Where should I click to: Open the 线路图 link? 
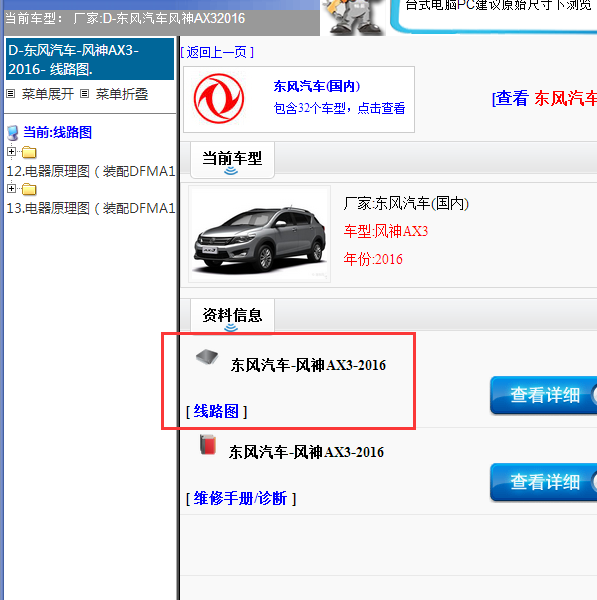pyautogui.click(x=216, y=412)
